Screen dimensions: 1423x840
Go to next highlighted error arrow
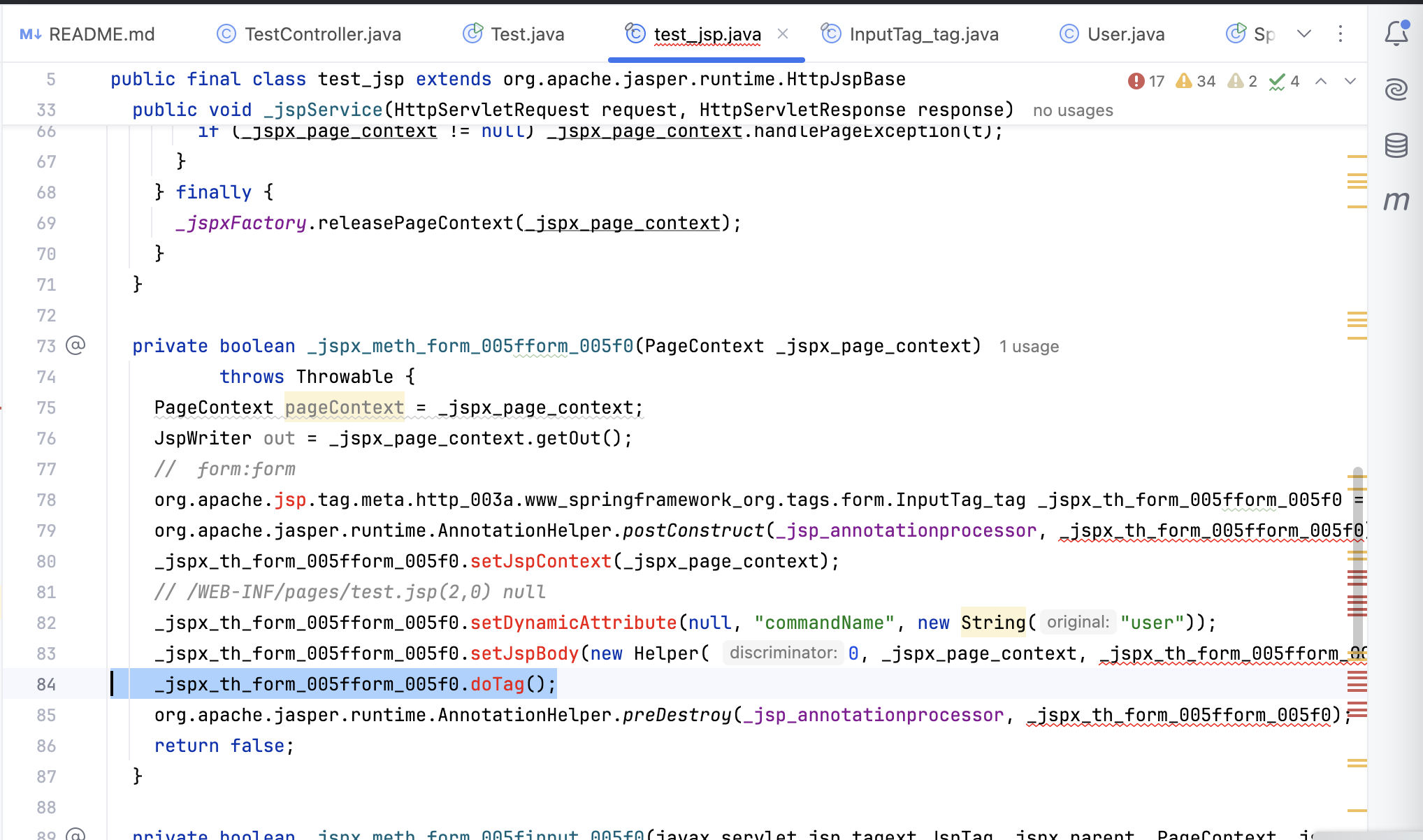1350,81
